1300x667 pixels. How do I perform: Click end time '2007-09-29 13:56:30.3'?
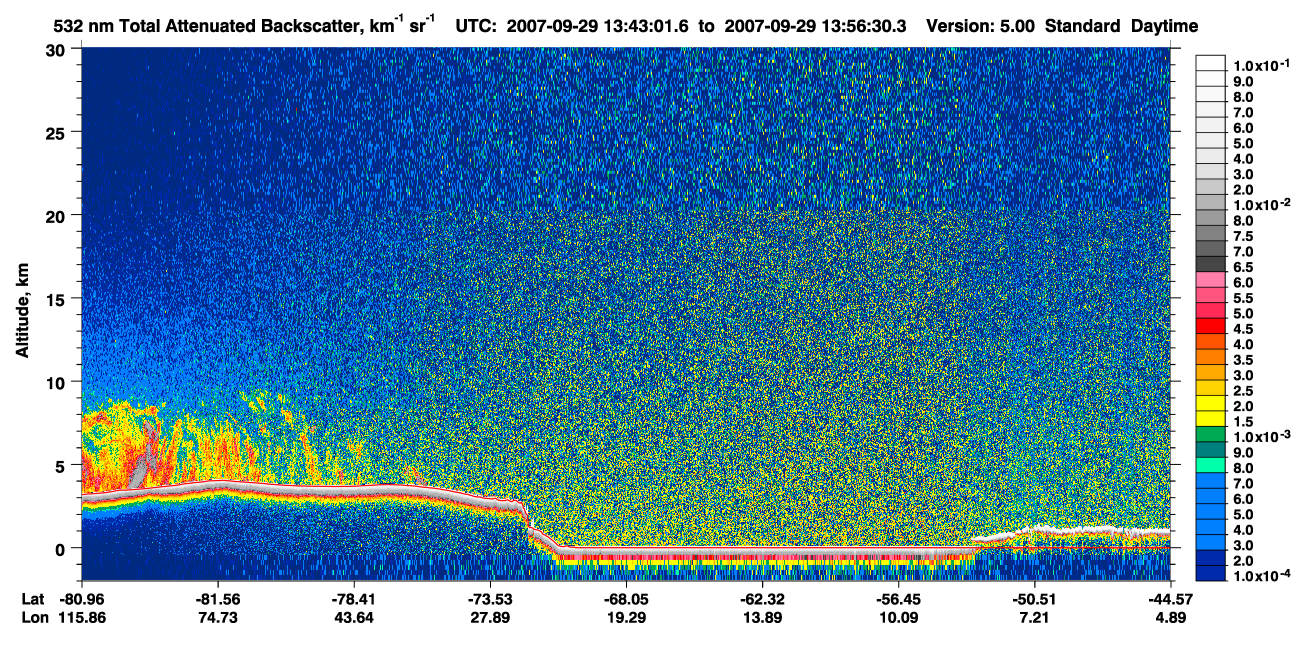pos(816,26)
